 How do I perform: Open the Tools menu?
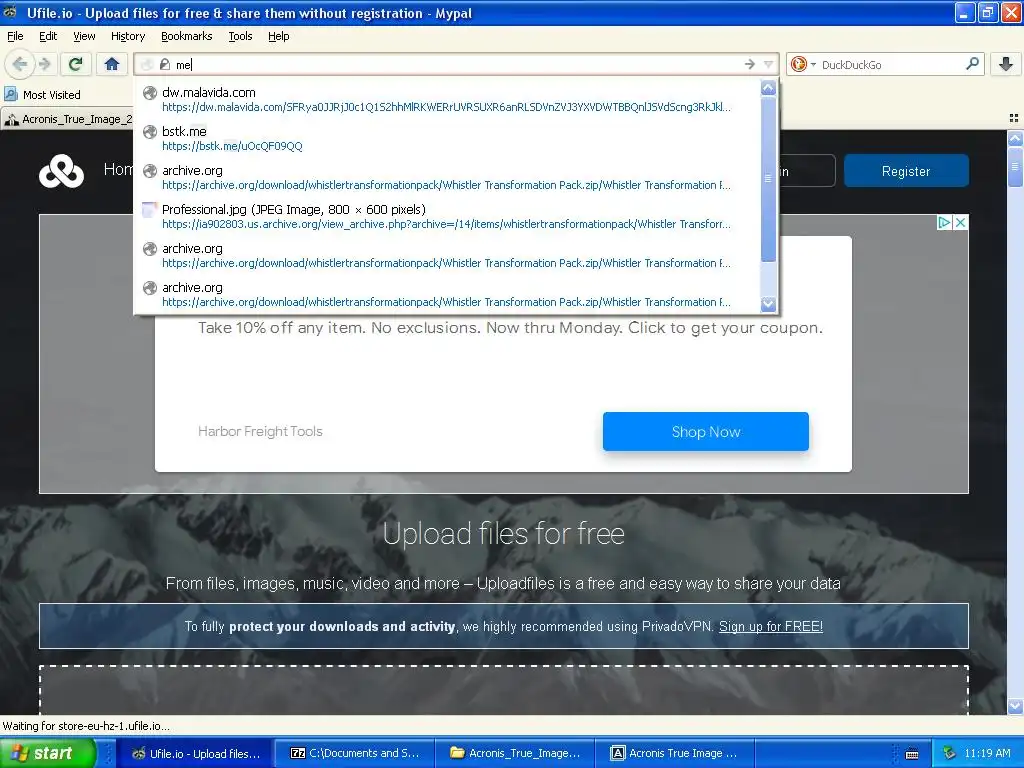pyautogui.click(x=240, y=36)
